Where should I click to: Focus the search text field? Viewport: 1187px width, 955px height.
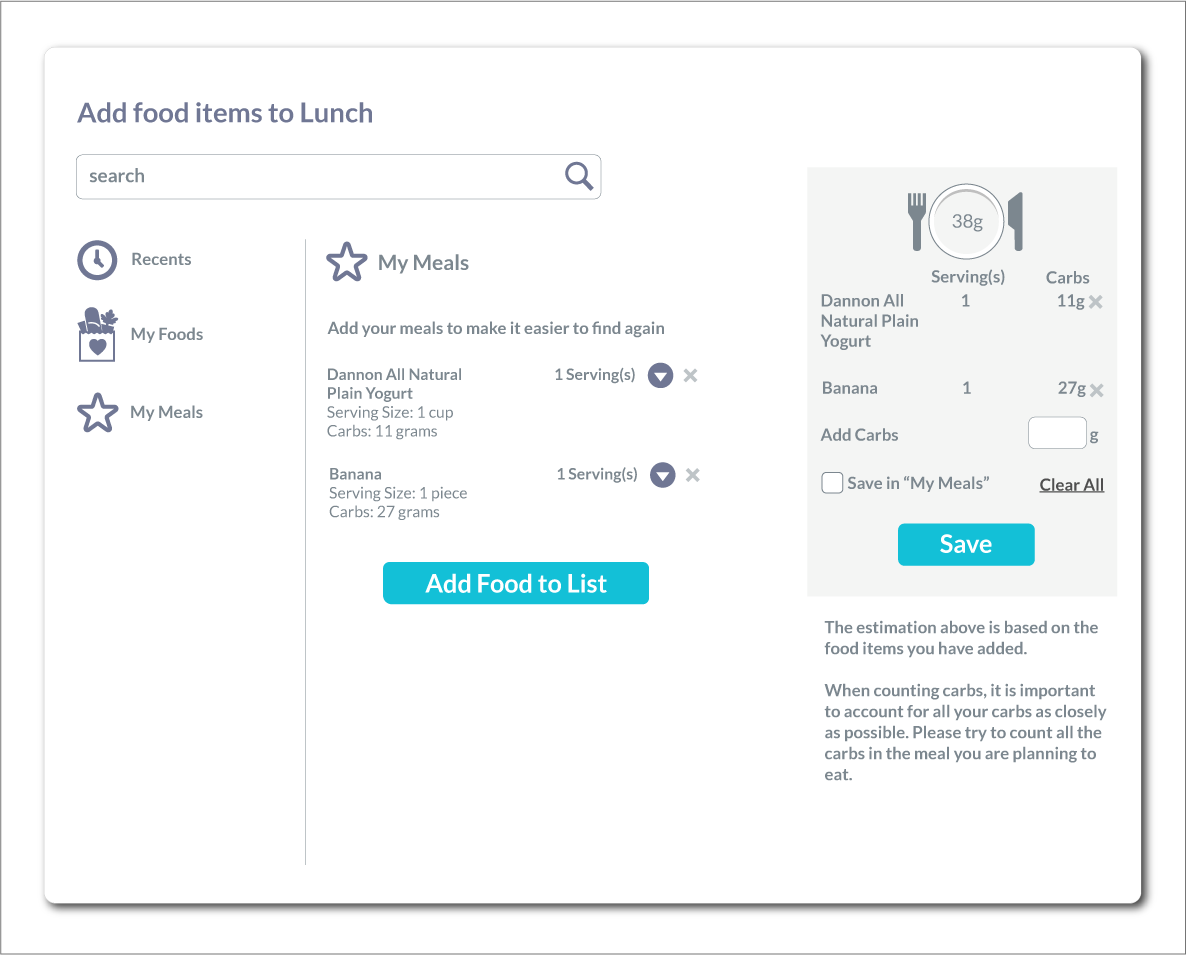(320, 177)
